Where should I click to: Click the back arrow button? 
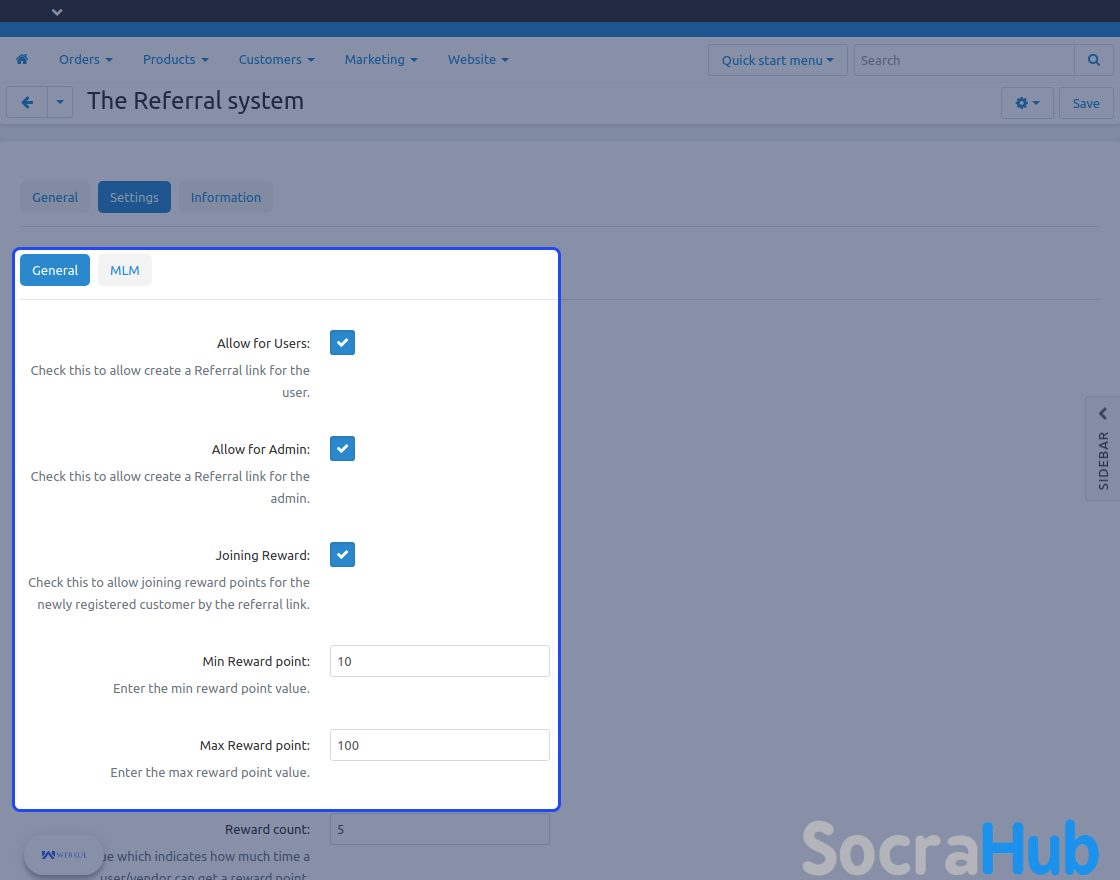27,102
